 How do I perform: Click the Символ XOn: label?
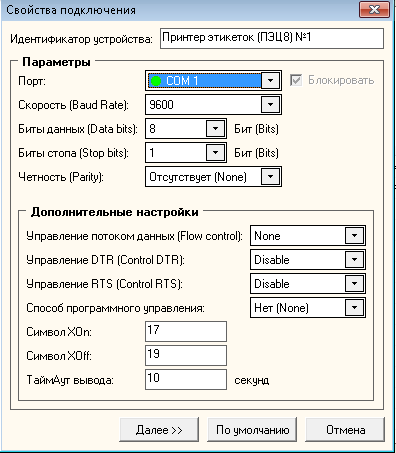59,332
